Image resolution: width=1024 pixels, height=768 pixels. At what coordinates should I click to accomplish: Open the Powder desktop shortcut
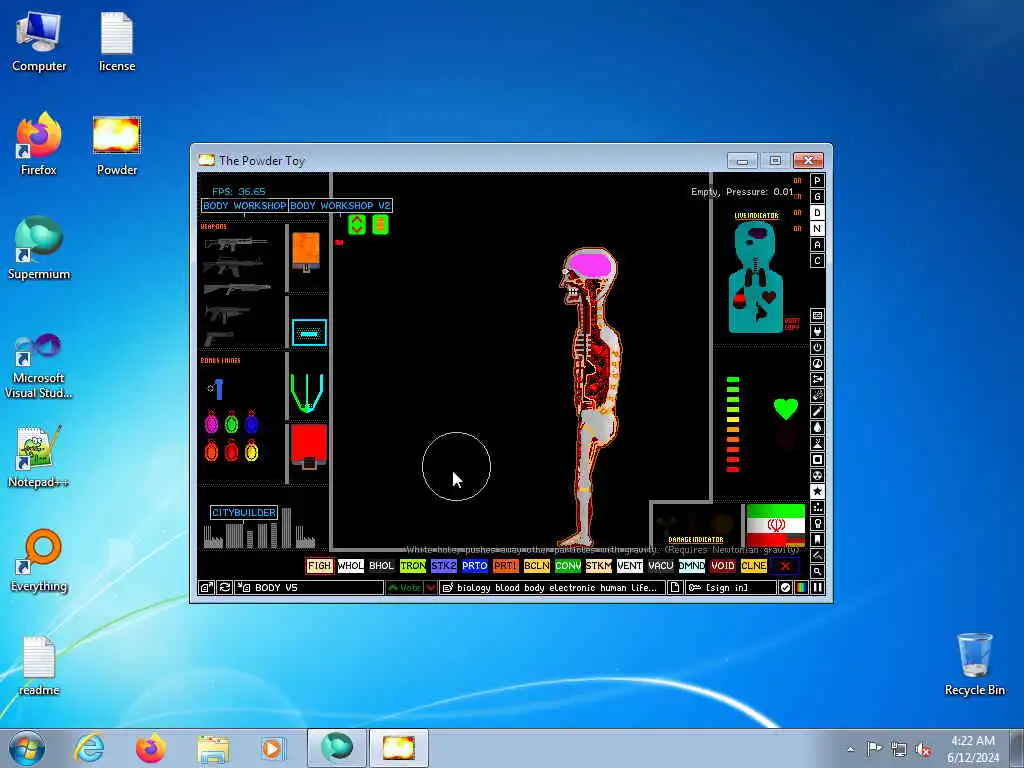117,147
